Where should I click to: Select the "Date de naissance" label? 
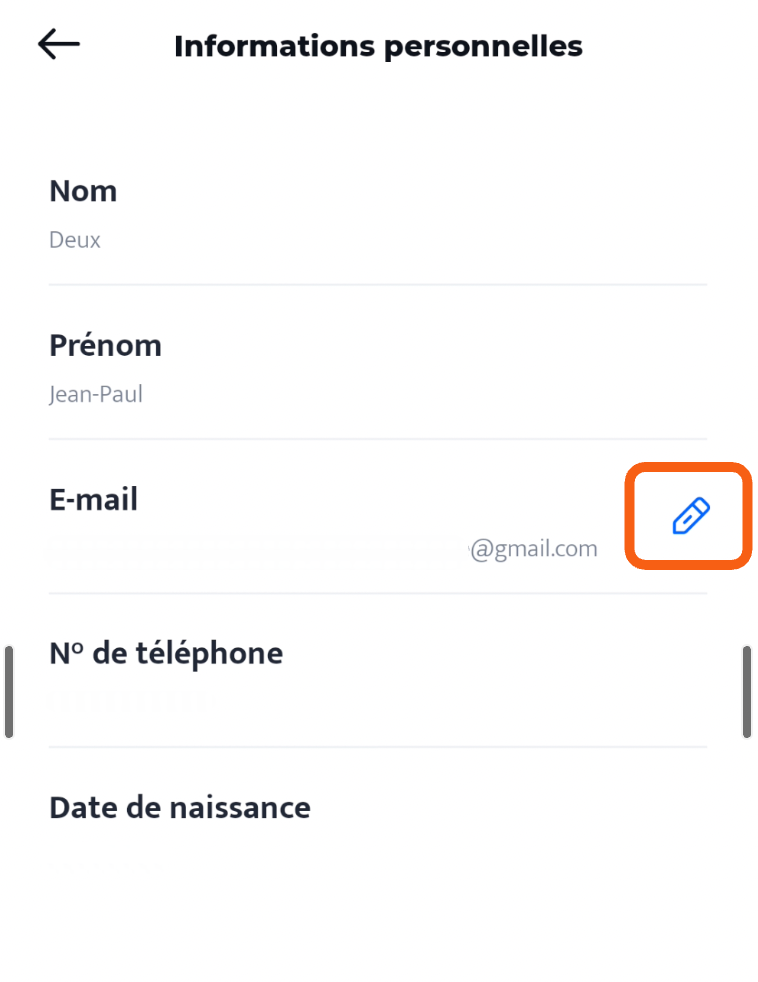click(x=180, y=807)
